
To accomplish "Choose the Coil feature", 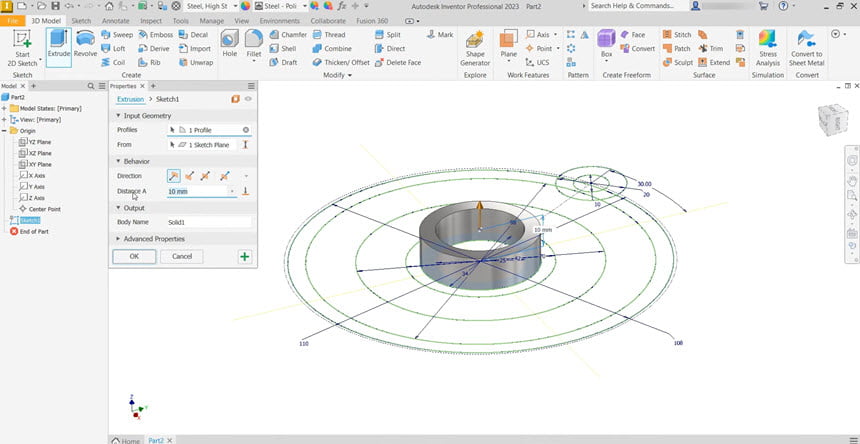I will tap(114, 62).
